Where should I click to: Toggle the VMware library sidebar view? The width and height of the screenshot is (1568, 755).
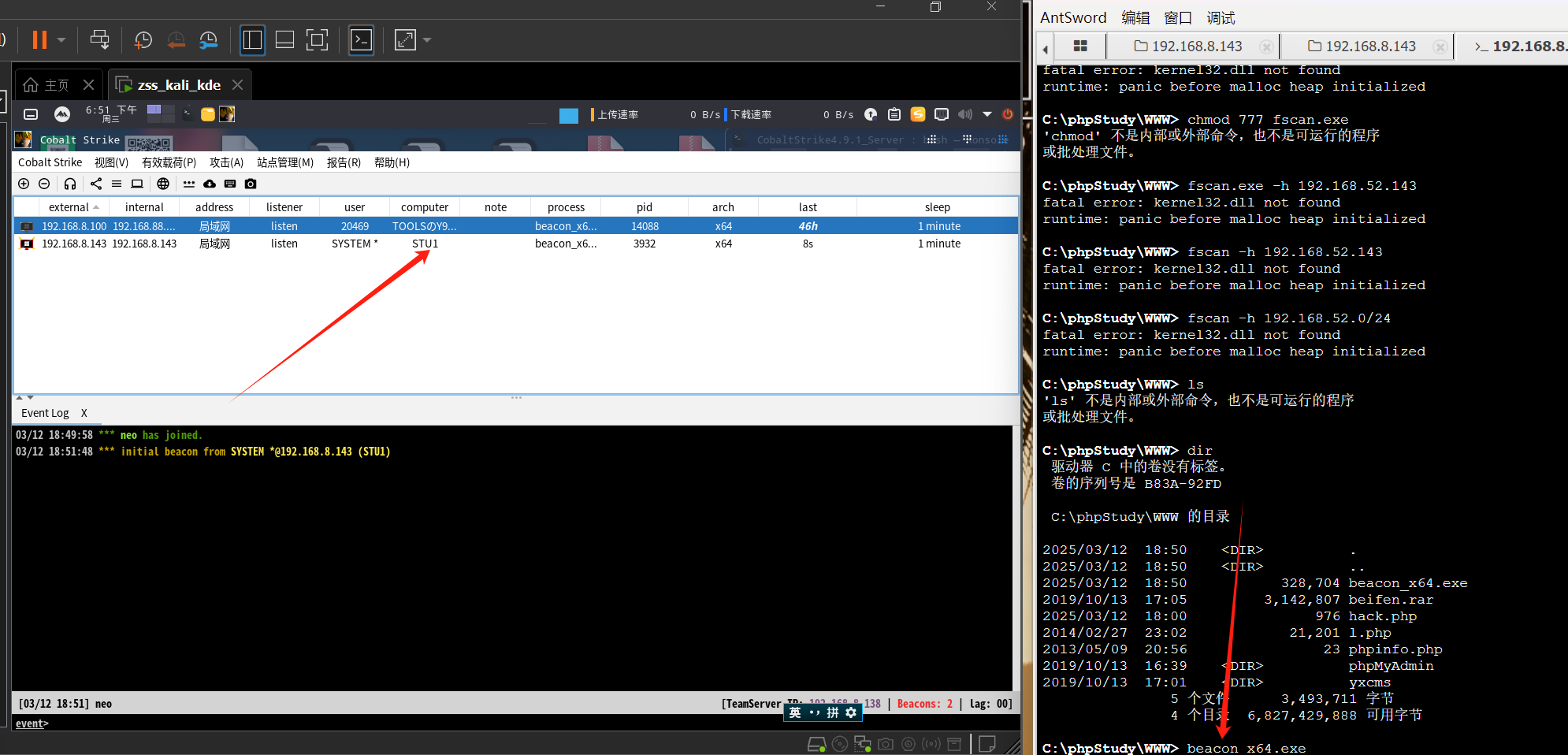pos(252,39)
